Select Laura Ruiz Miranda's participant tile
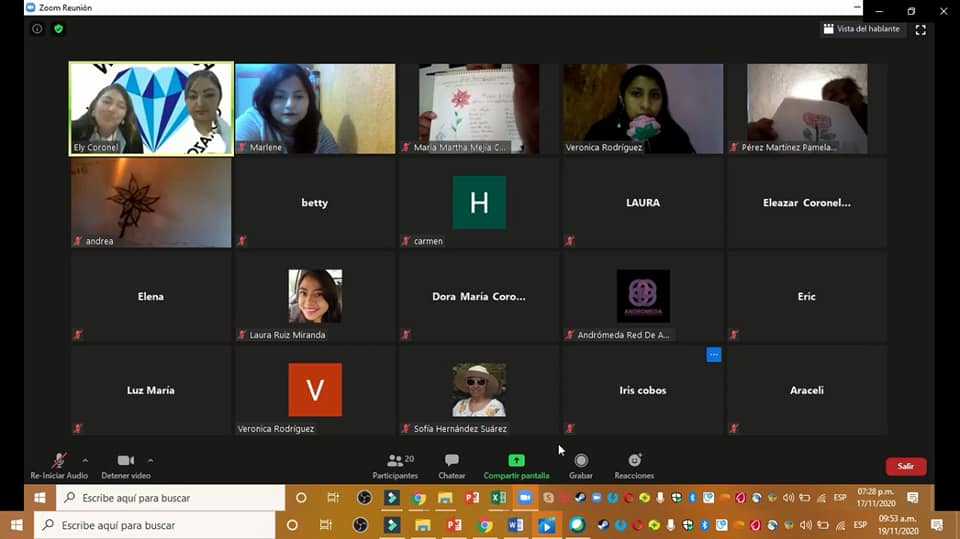 [315, 296]
